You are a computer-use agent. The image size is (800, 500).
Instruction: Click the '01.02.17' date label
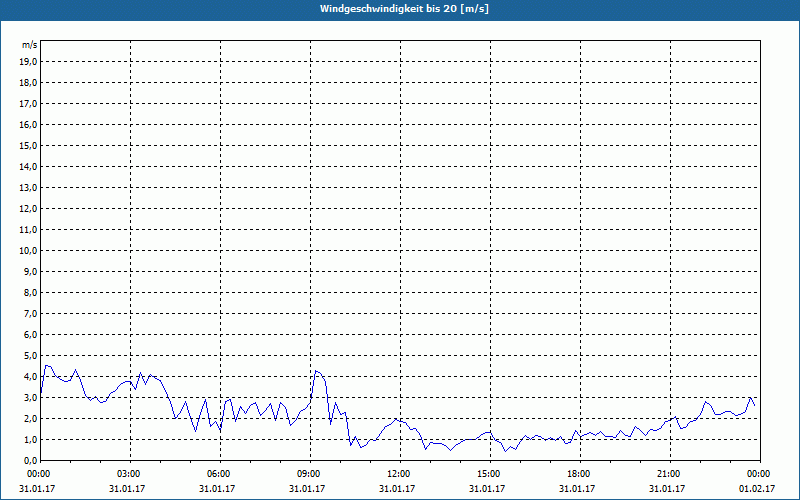pos(757,488)
